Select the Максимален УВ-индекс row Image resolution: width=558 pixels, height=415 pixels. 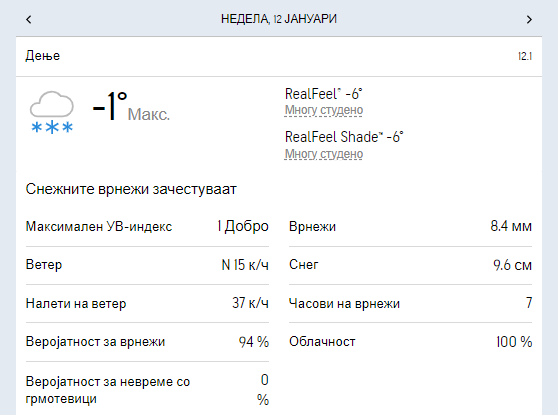pyautogui.click(x=147, y=226)
